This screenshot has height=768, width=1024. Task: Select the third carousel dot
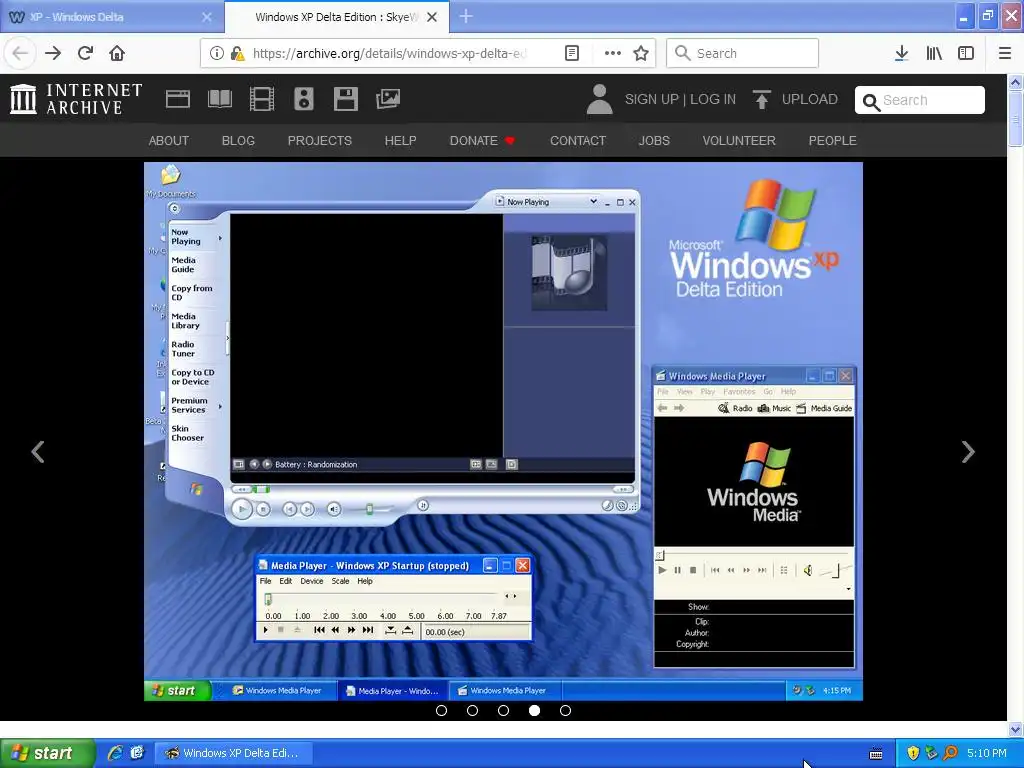tap(504, 711)
